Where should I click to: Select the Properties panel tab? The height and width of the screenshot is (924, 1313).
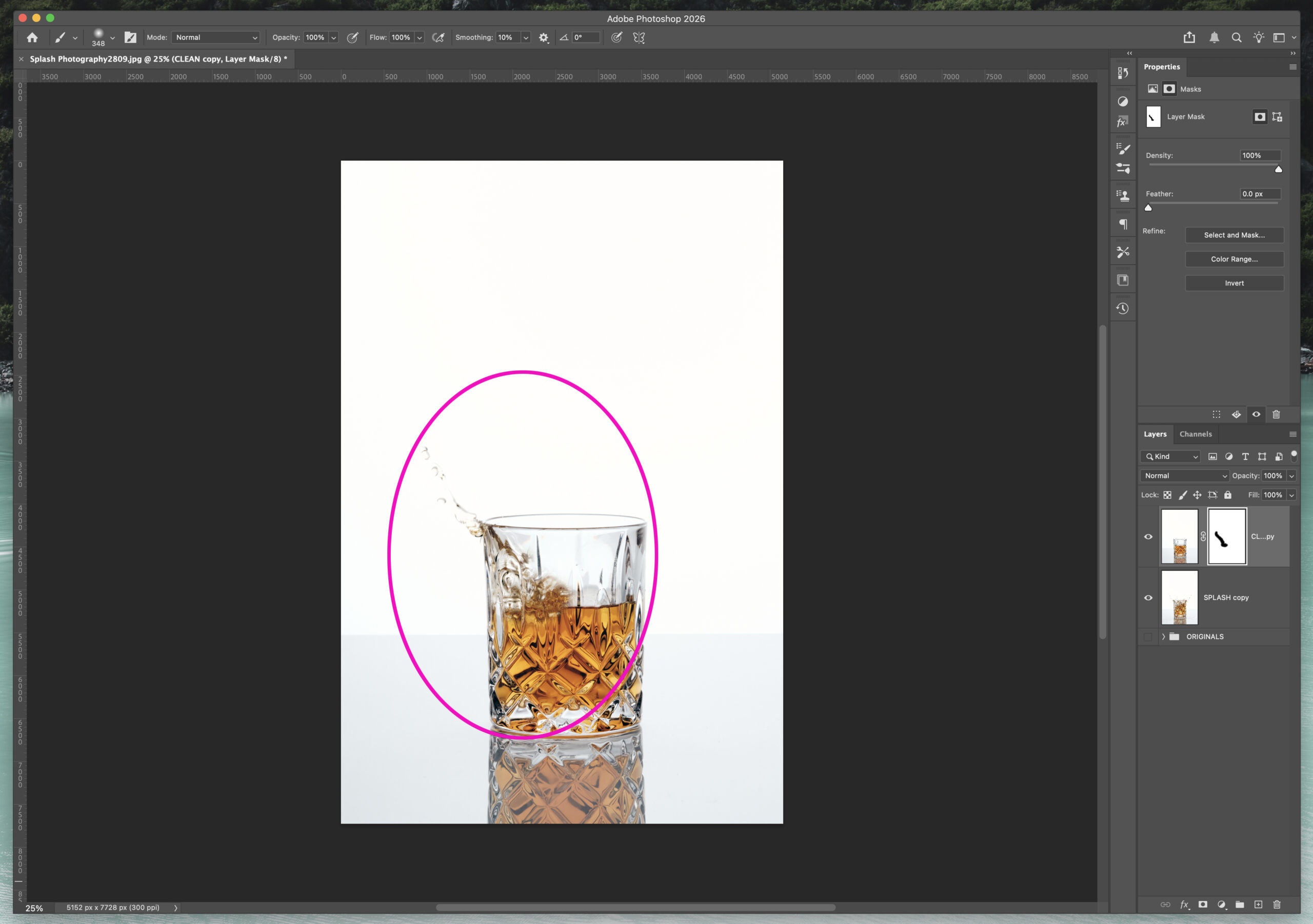click(x=1162, y=67)
